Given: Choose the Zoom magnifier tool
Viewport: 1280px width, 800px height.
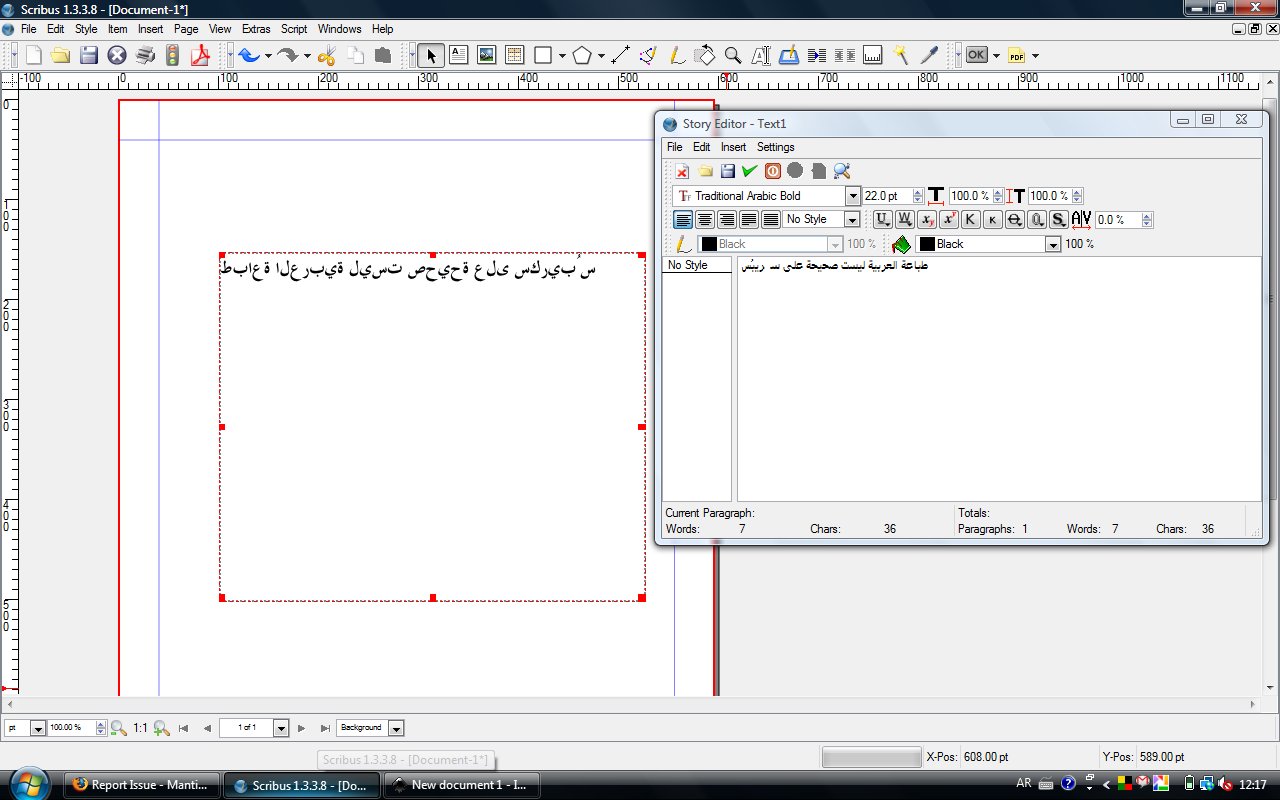Looking at the screenshot, I should (x=733, y=55).
